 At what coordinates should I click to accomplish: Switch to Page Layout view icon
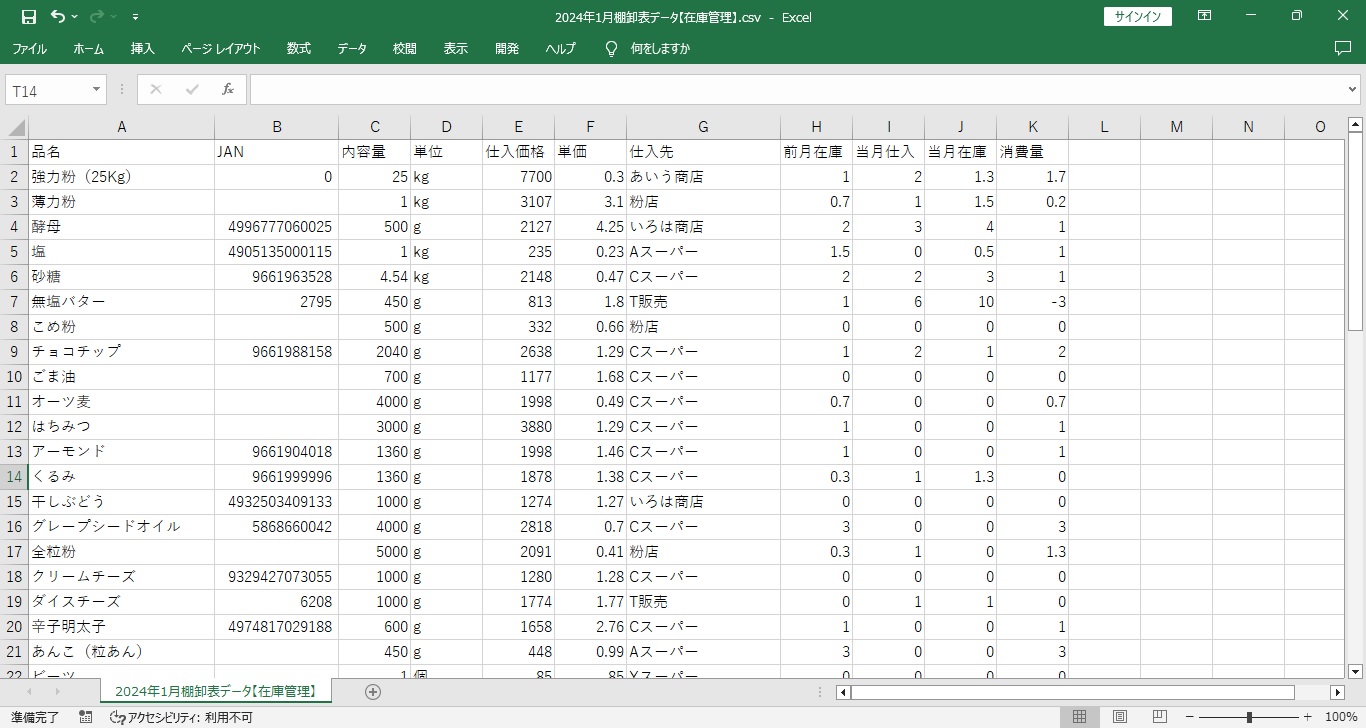pyautogui.click(x=1120, y=717)
